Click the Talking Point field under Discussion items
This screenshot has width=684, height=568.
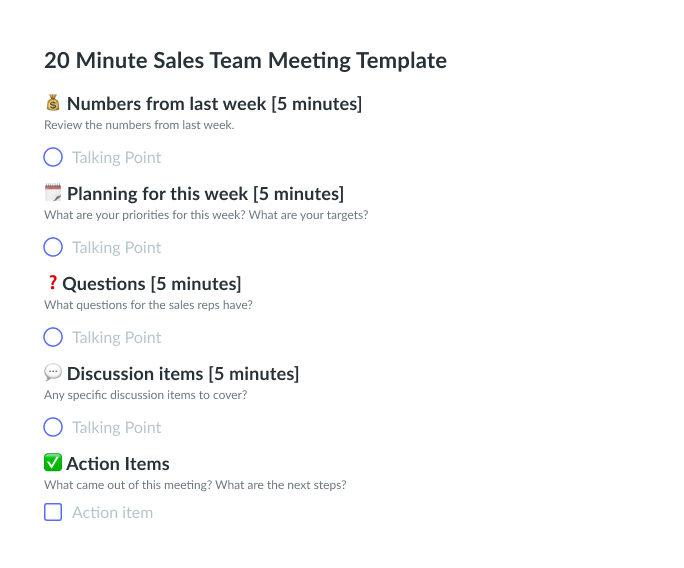coord(116,427)
